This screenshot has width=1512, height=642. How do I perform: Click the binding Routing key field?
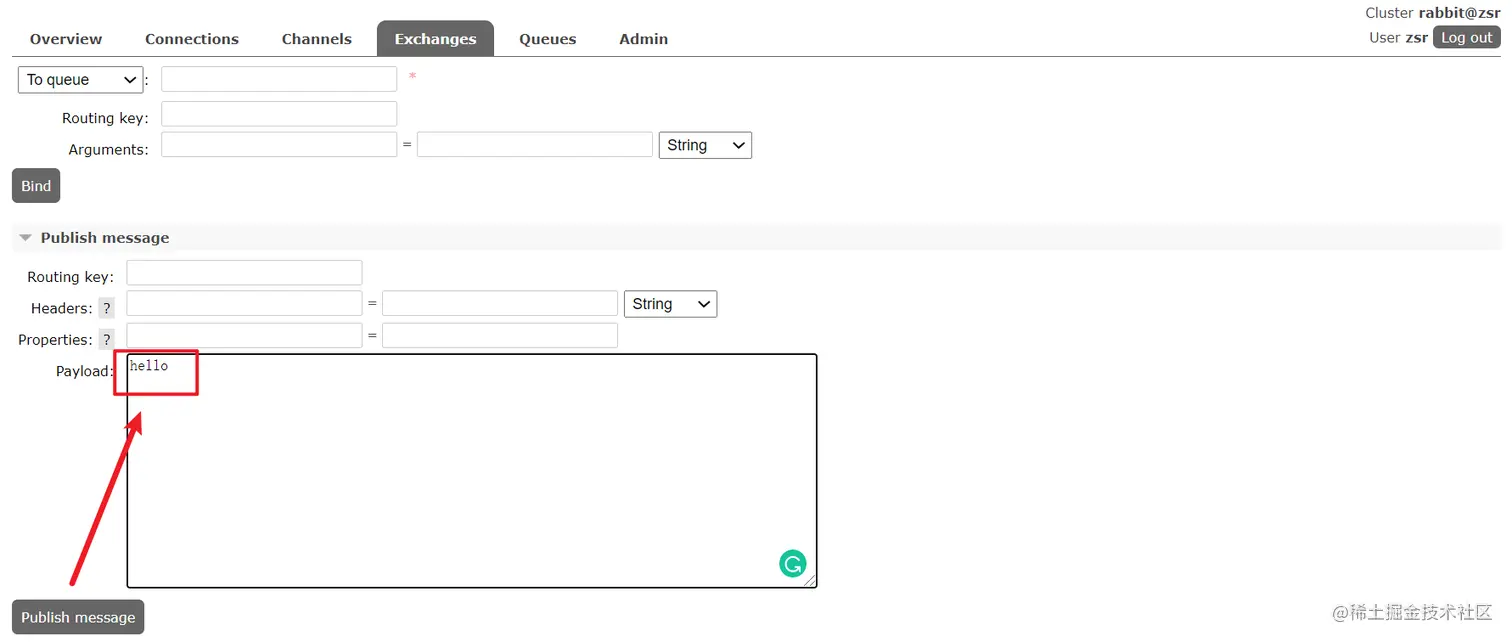pyautogui.click(x=279, y=114)
